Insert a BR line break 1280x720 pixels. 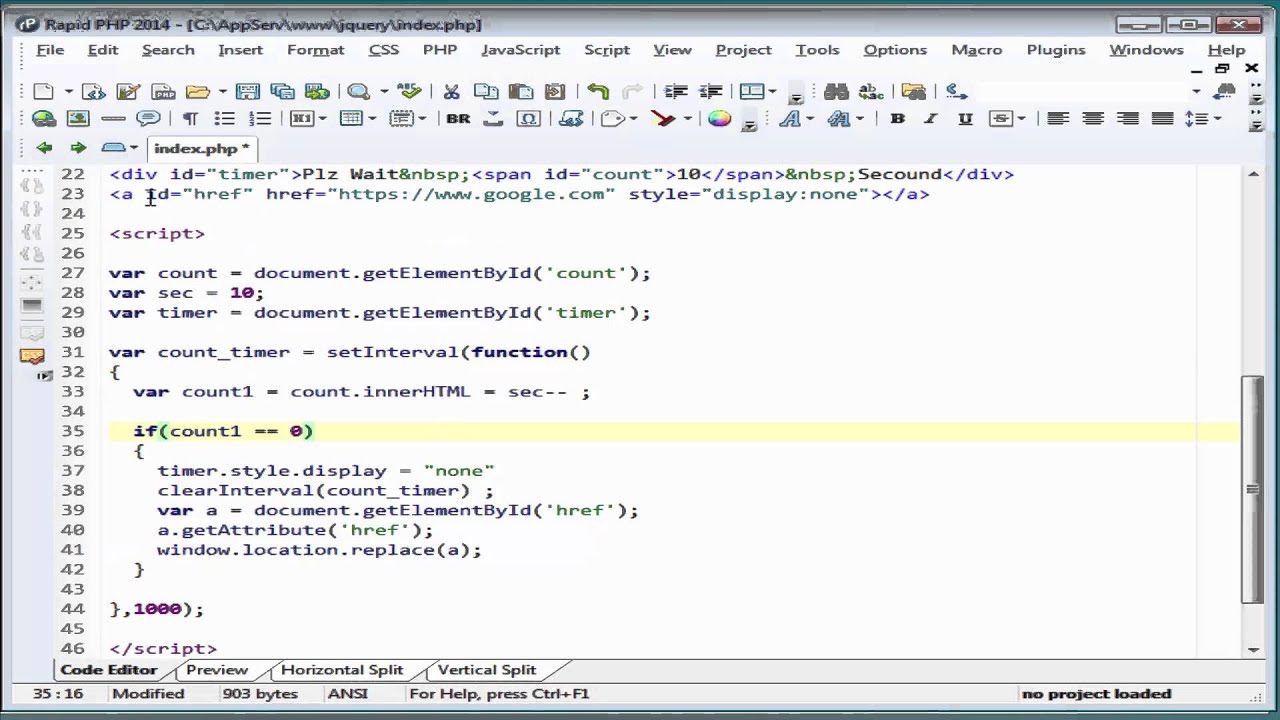click(x=458, y=119)
